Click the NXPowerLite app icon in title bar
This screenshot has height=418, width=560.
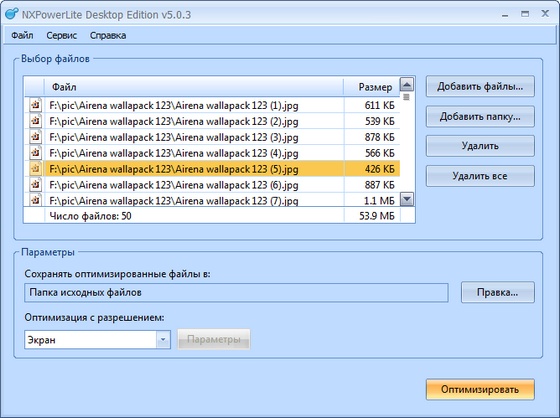pos(12,14)
